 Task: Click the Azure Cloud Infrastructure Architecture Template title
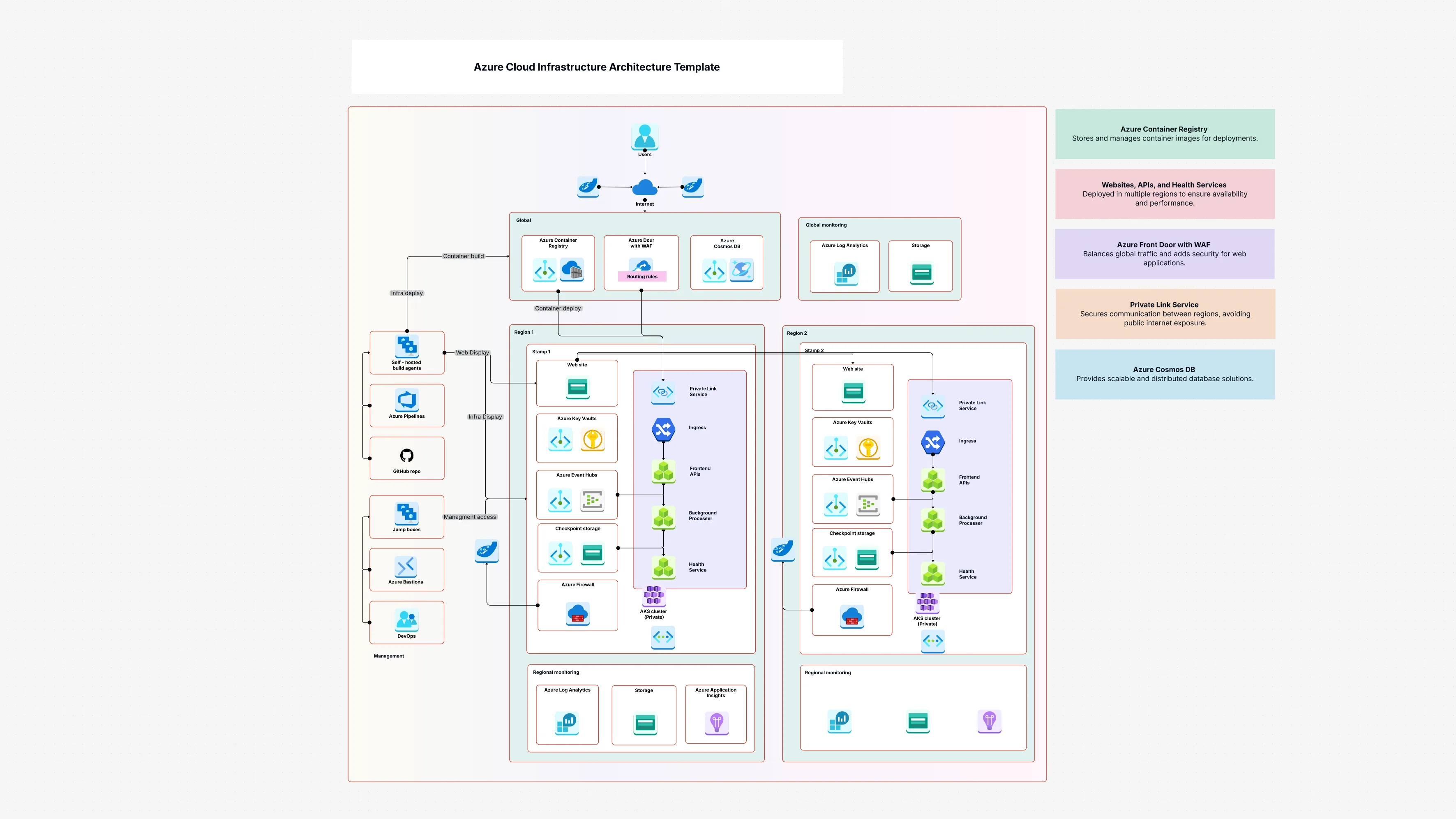[x=596, y=67]
